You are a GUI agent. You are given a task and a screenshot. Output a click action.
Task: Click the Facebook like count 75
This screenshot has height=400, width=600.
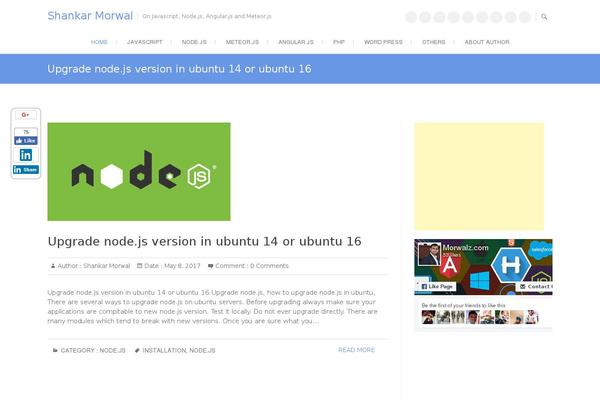pyautogui.click(x=26, y=132)
